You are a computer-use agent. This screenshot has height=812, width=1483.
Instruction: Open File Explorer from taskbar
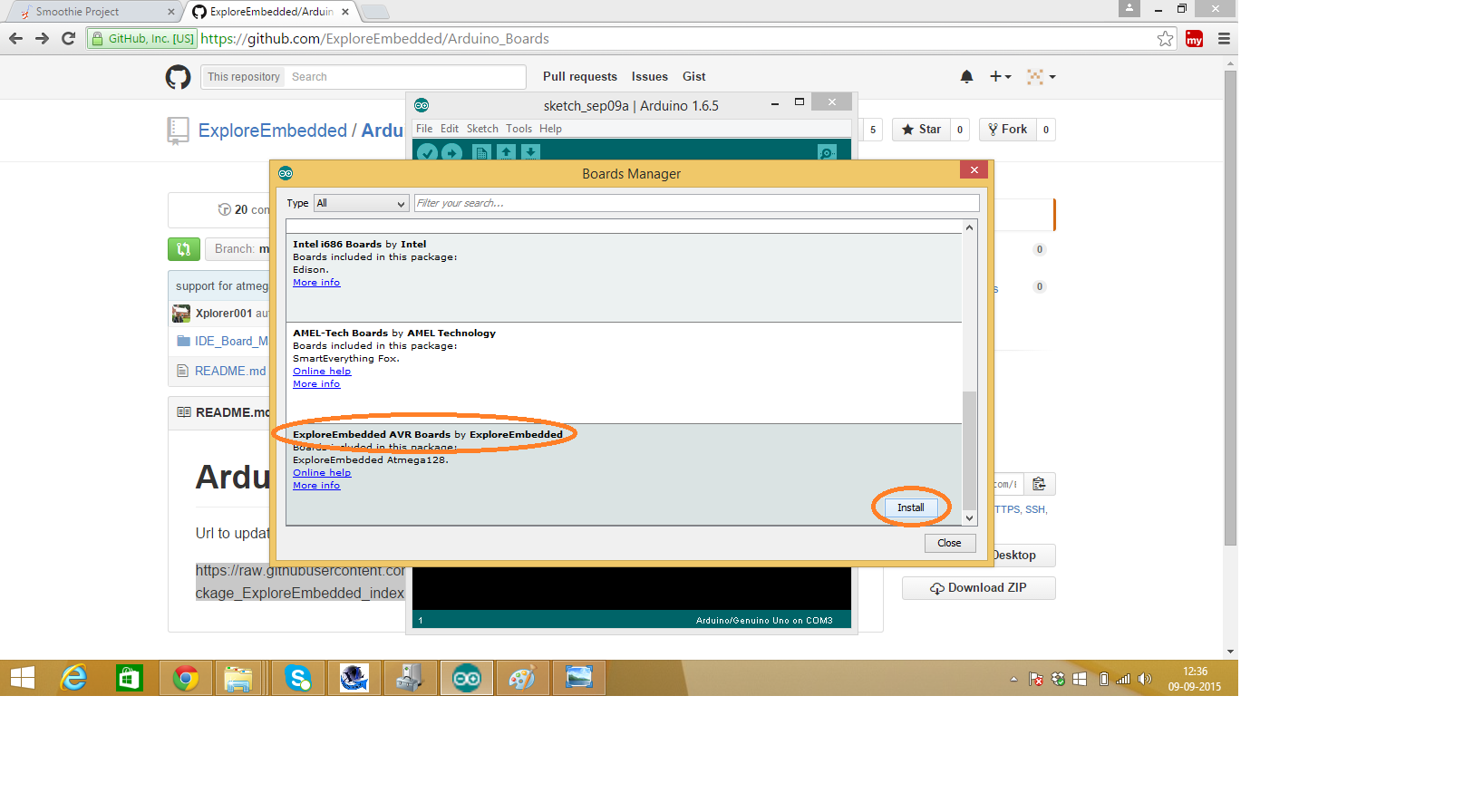pyautogui.click(x=238, y=678)
